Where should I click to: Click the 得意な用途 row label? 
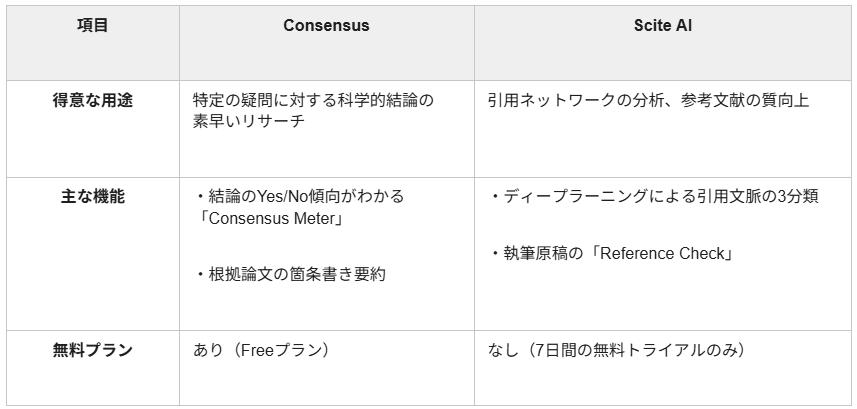tap(93, 101)
